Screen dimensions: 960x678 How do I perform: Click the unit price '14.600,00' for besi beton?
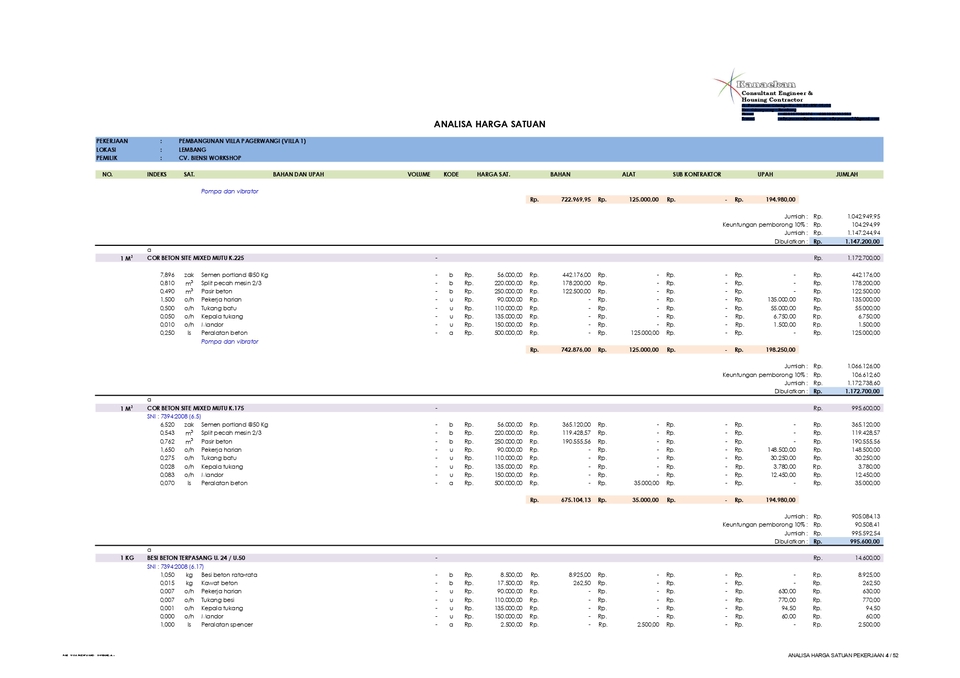(x=868, y=558)
